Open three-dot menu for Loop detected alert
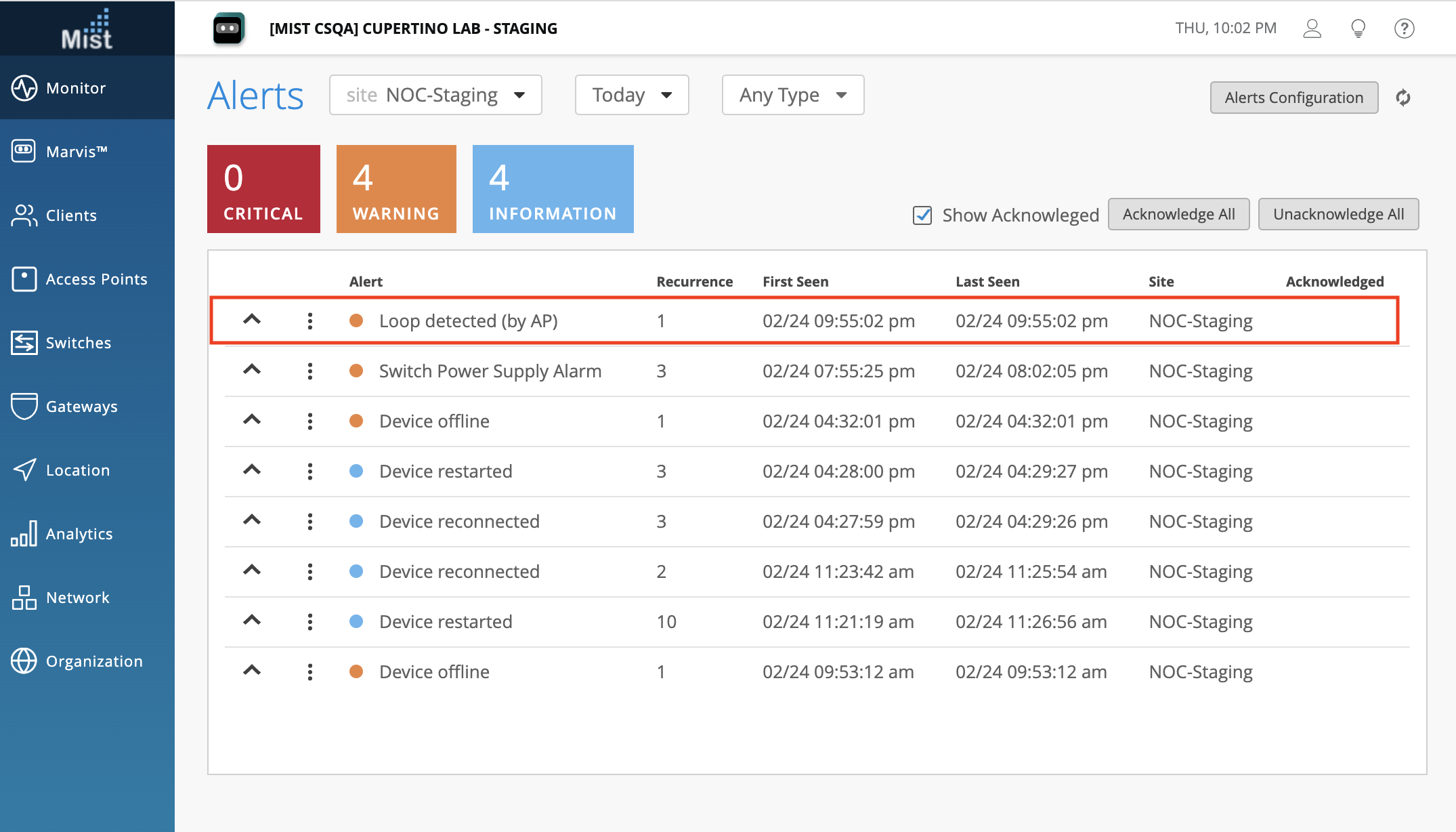Image resolution: width=1456 pixels, height=832 pixels. [310, 321]
